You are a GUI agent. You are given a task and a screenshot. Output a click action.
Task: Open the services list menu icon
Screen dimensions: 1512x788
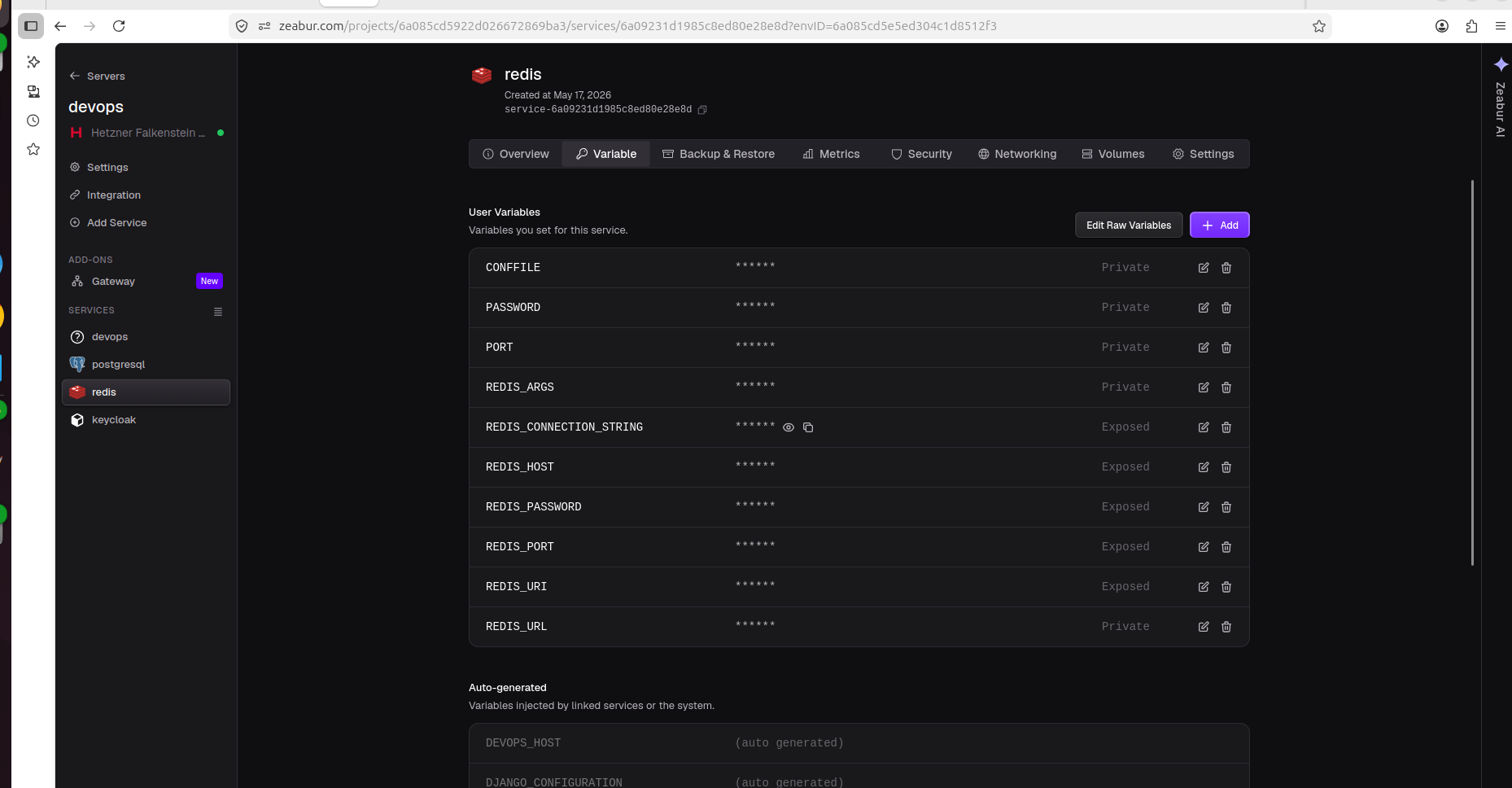click(x=218, y=312)
